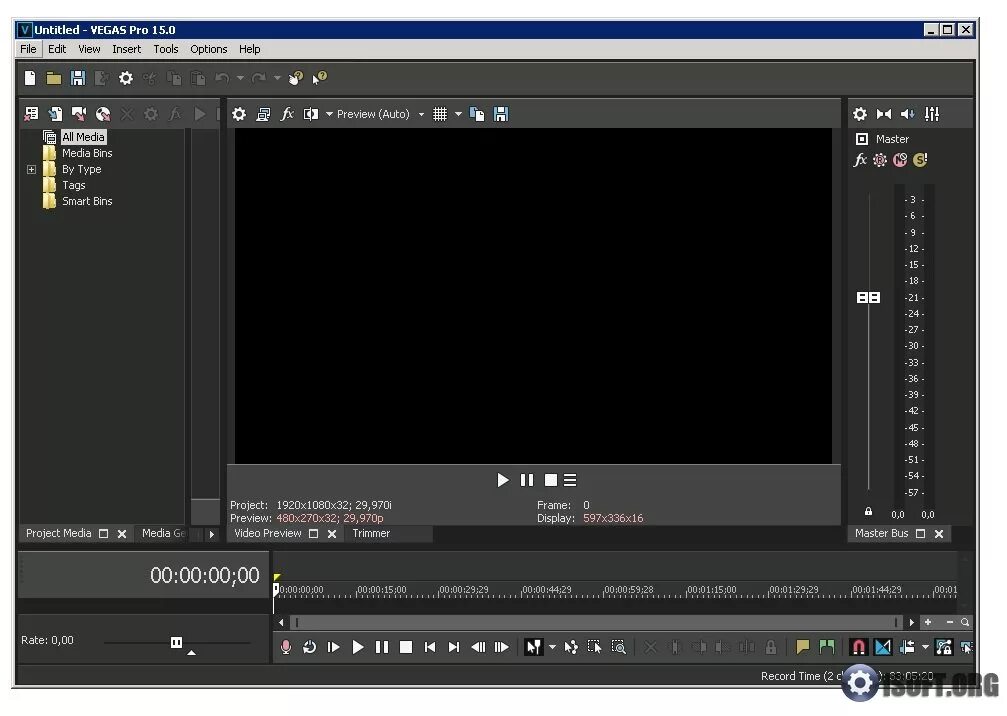Click the preview Overlays grid icon
Screen dimensions: 1007x716
(x=440, y=114)
